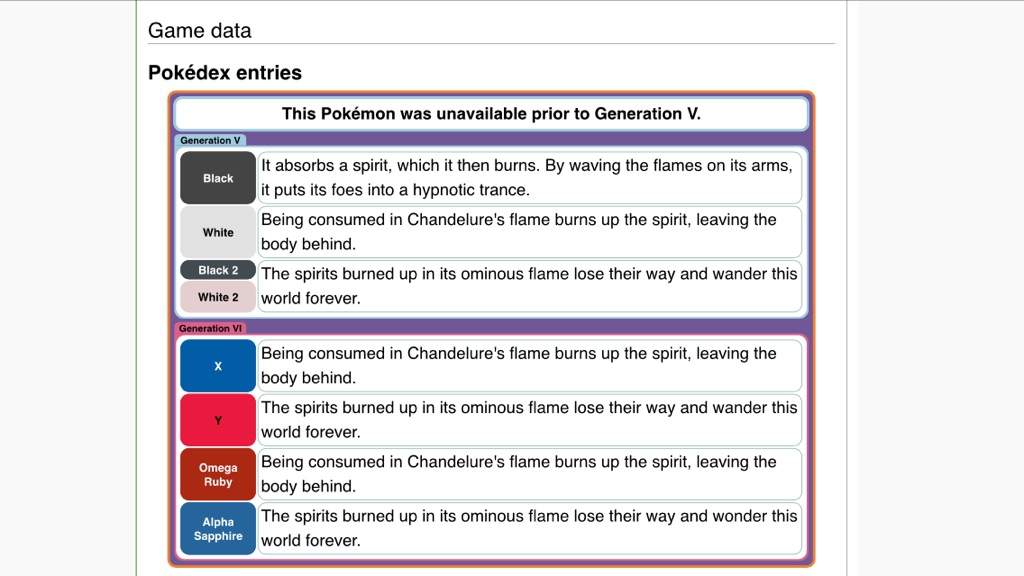The height and width of the screenshot is (576, 1024).
Task: Click the Generation V header label
Action: coord(210,140)
